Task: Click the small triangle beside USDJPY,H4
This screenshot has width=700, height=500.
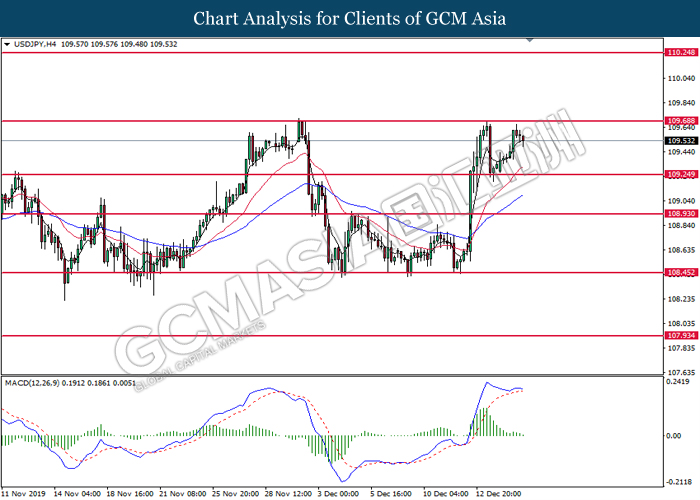Action: point(8,45)
